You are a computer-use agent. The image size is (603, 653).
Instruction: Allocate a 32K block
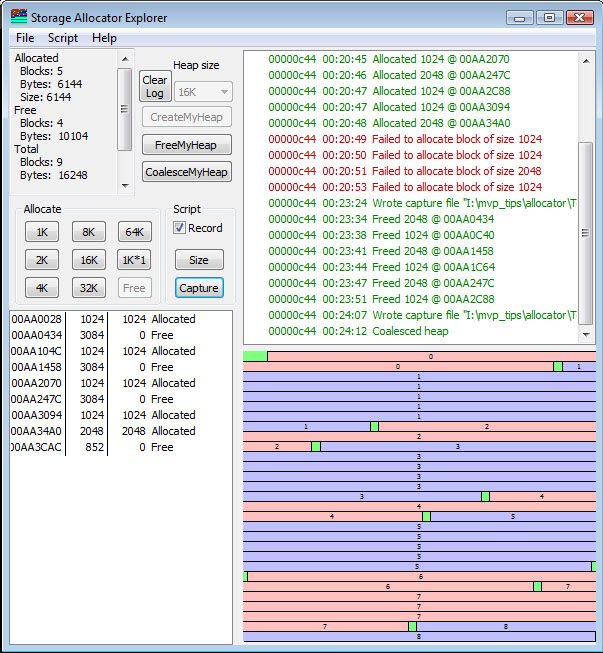coord(89,288)
